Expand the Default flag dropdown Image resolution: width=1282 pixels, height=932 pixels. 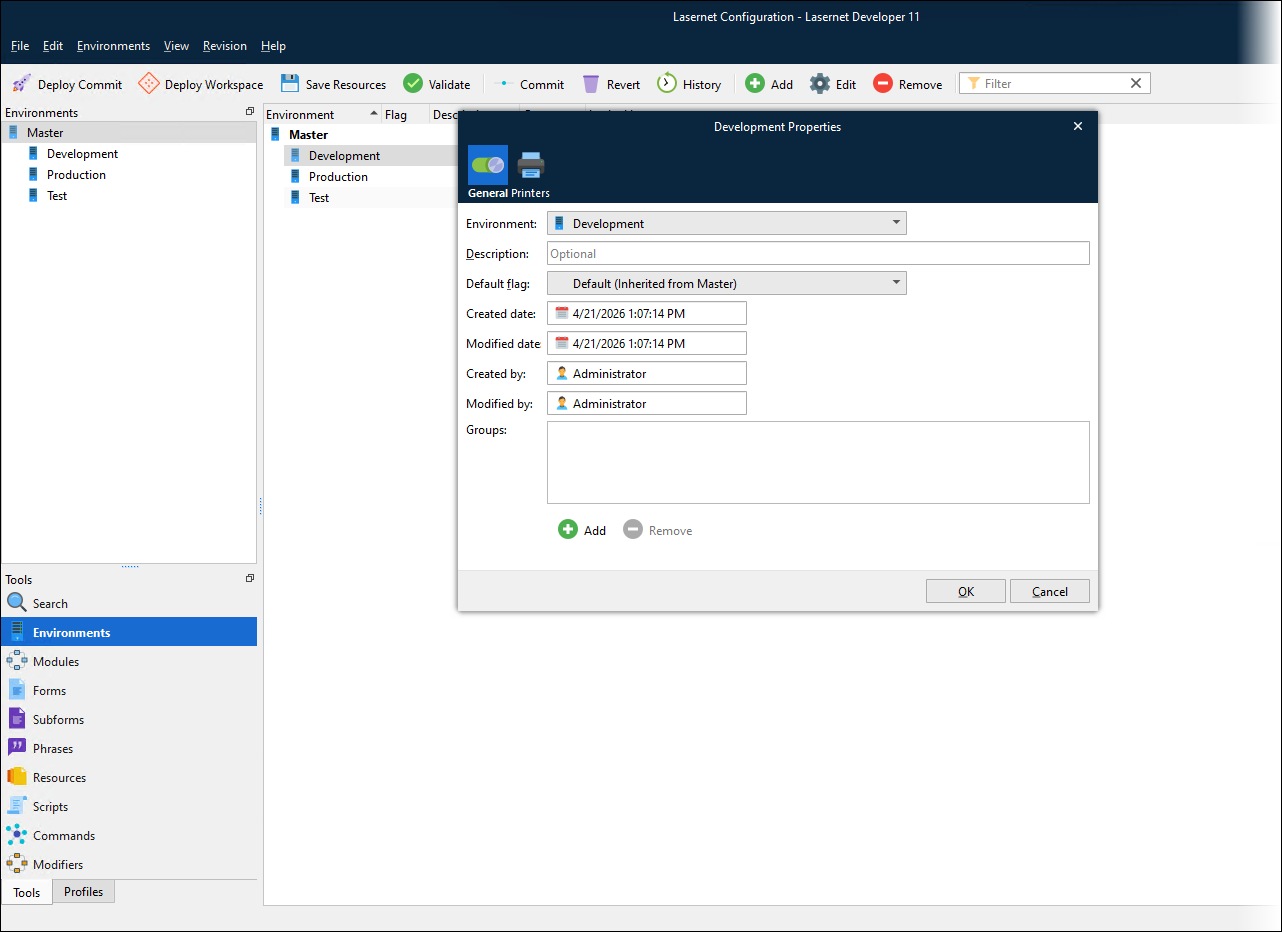[727, 283]
